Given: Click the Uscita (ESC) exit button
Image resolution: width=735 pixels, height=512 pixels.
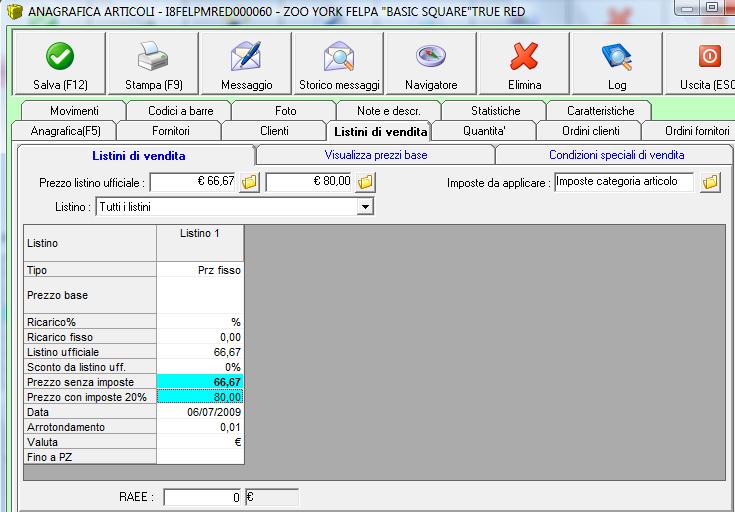Looking at the screenshot, I should tap(700, 63).
